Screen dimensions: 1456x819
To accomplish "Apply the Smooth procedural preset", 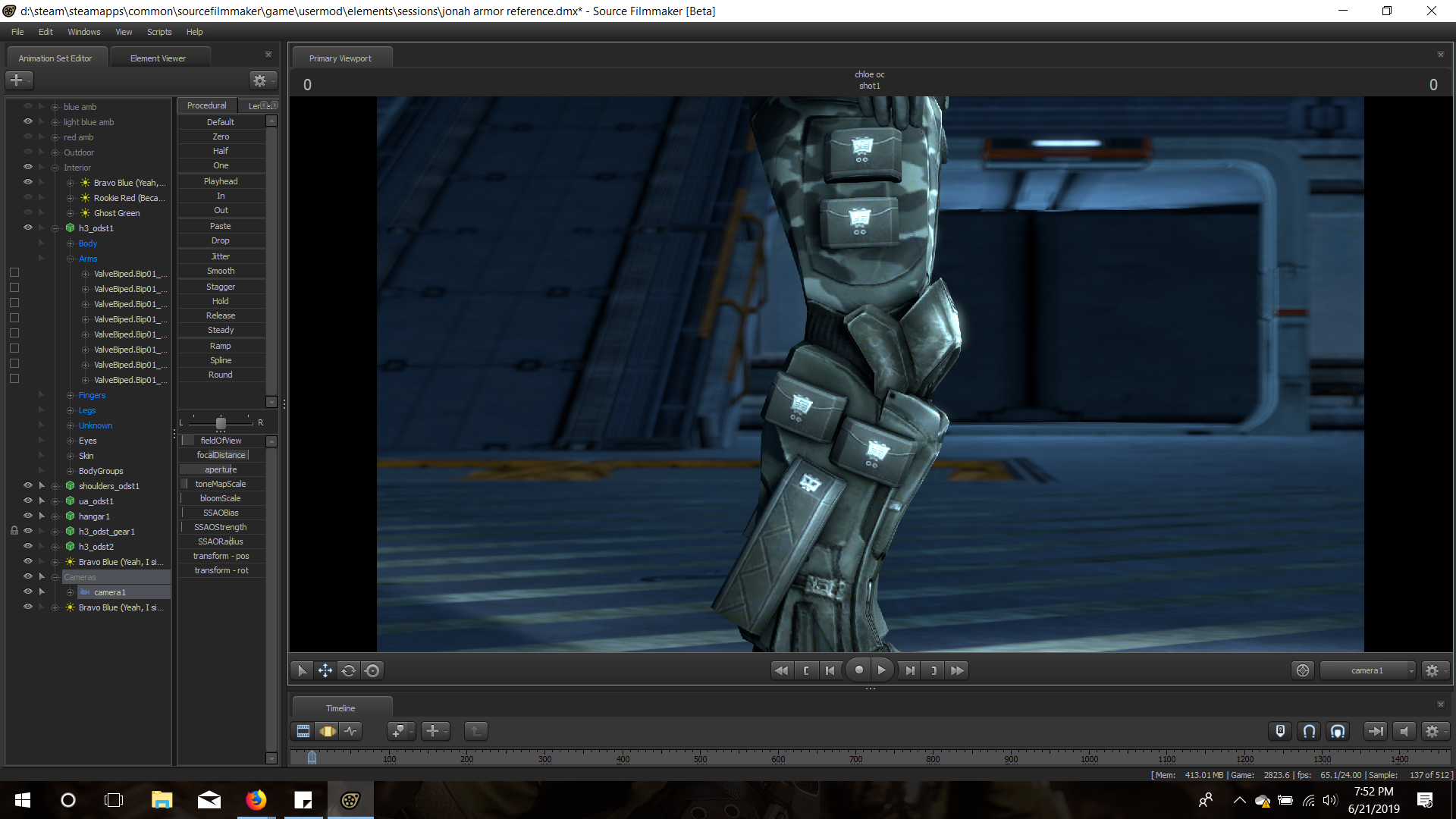I will pyautogui.click(x=221, y=271).
